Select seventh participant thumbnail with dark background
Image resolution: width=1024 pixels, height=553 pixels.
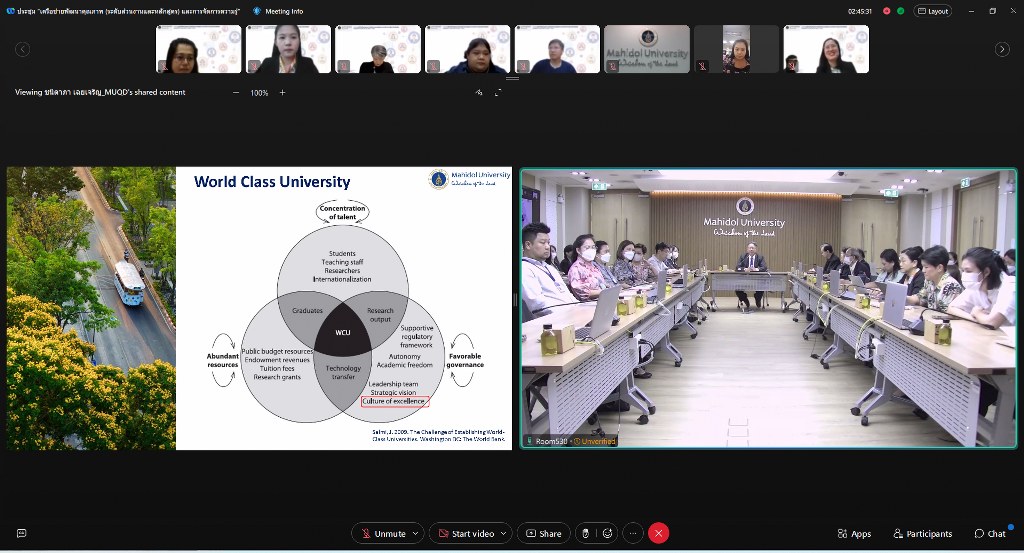coord(737,49)
